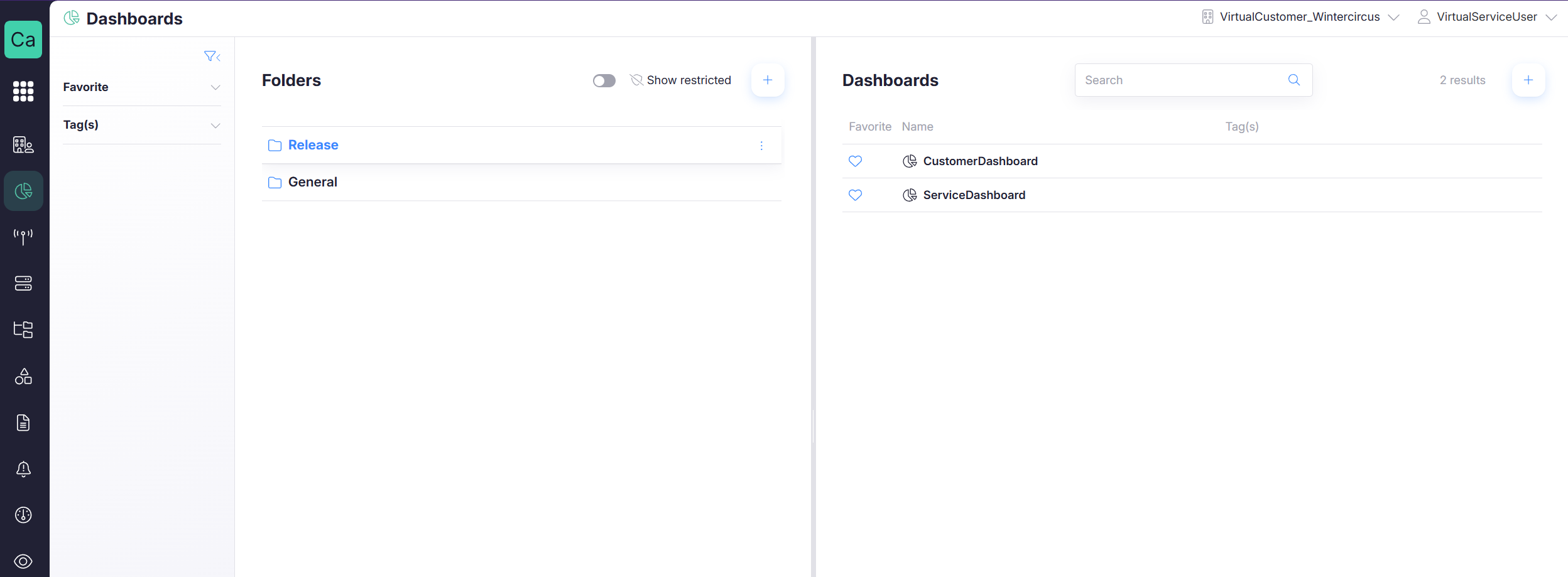
Task: Expand the Favorite filter section
Action: point(142,87)
